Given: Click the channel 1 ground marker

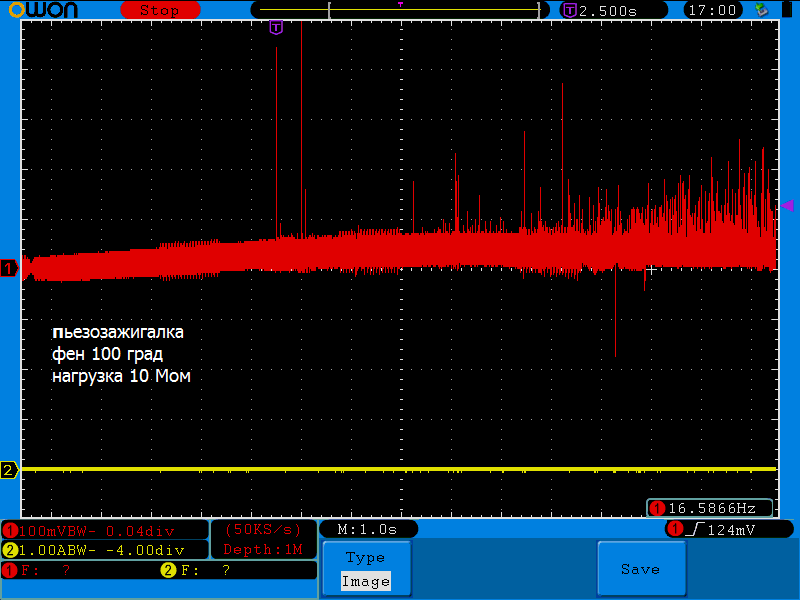Looking at the screenshot, I should point(9,268).
